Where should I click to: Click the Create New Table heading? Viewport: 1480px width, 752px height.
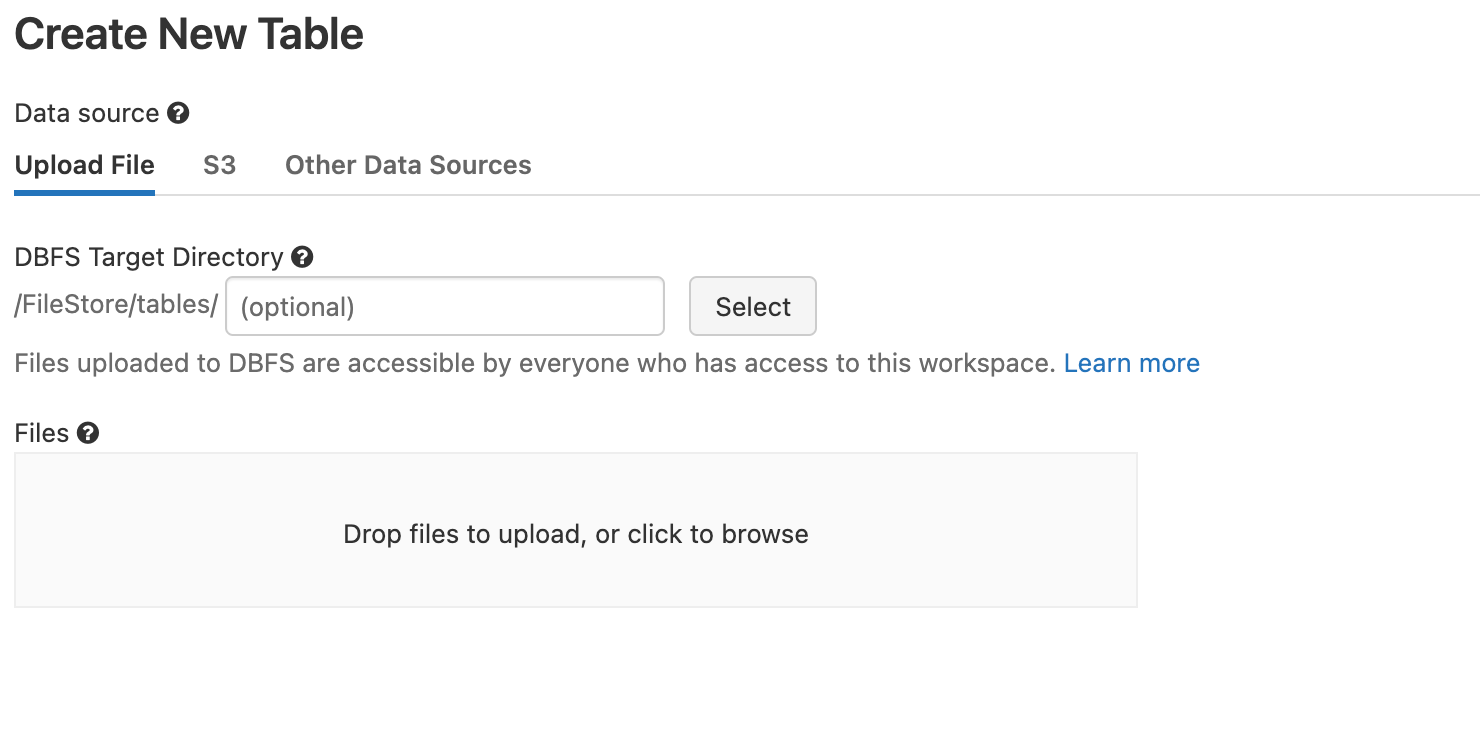pyautogui.click(x=189, y=34)
